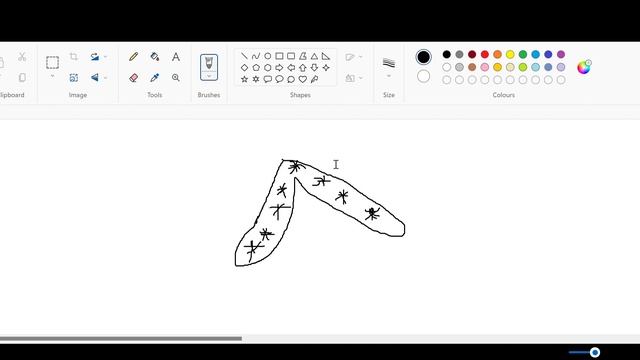
Task: Pick the Cloud callout shape
Action: [x=291, y=79]
